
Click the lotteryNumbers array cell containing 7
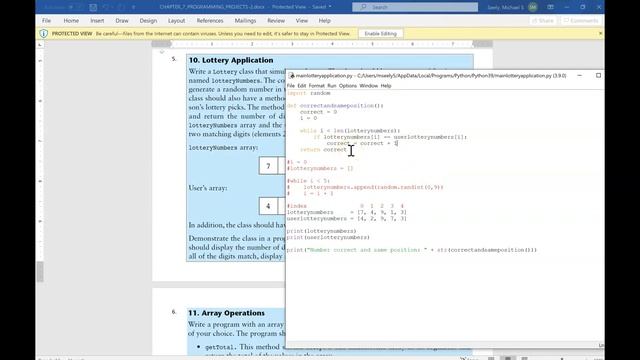(x=268, y=166)
